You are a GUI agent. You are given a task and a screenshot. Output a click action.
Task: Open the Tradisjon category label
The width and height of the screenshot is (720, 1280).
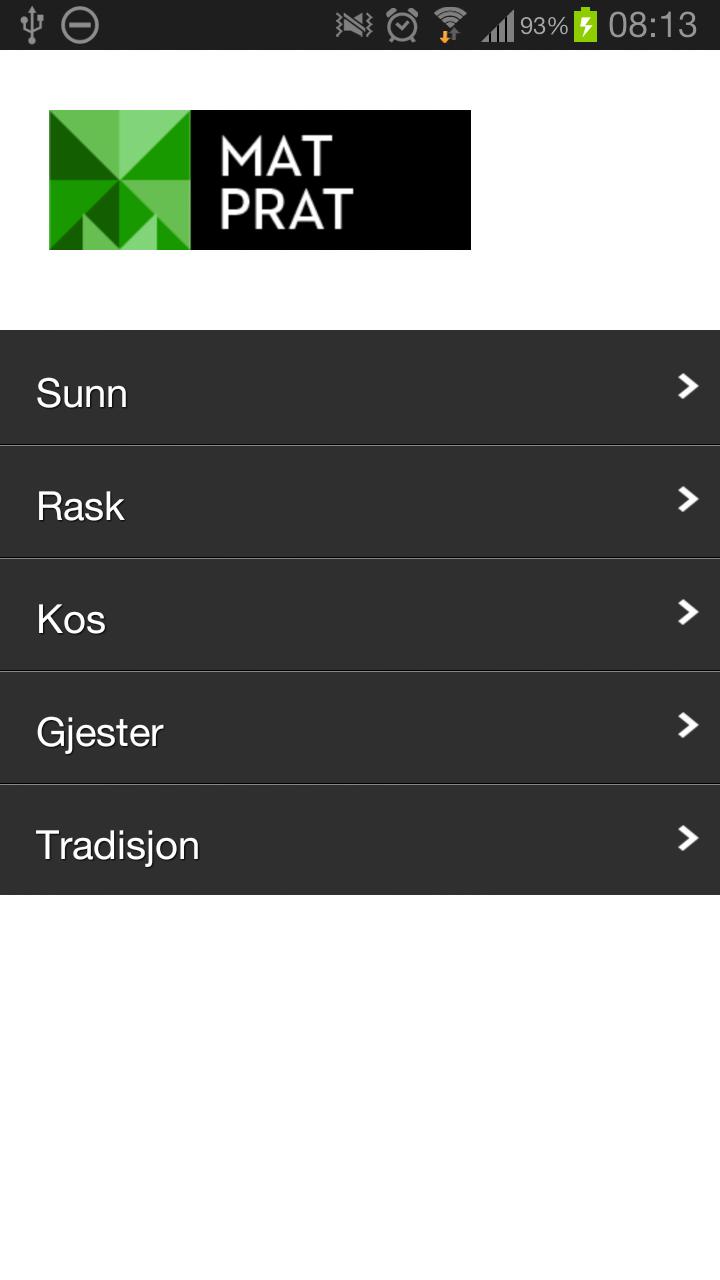tap(118, 845)
